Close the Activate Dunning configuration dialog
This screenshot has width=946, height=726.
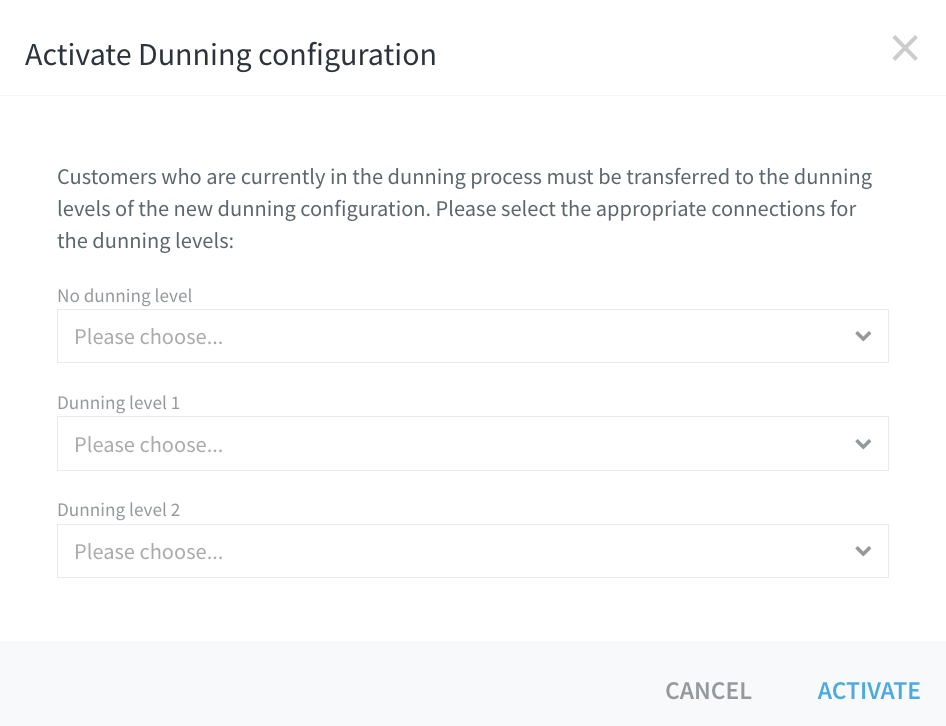tap(905, 48)
